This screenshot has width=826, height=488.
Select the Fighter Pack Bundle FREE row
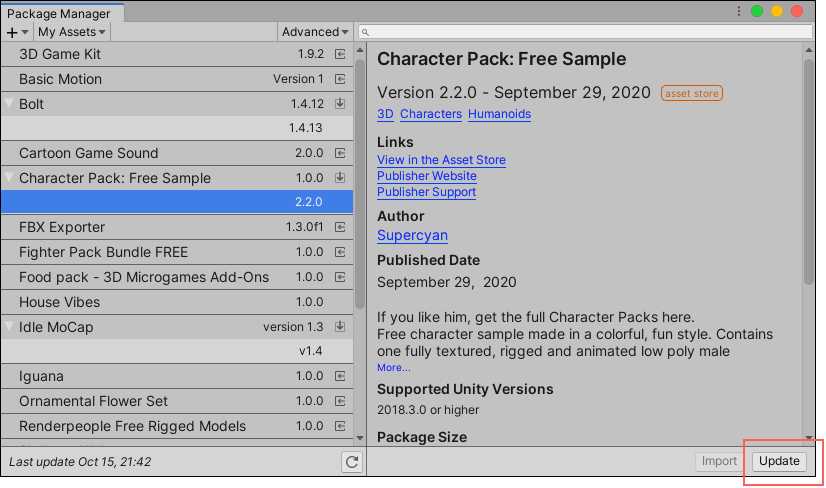tap(177, 252)
